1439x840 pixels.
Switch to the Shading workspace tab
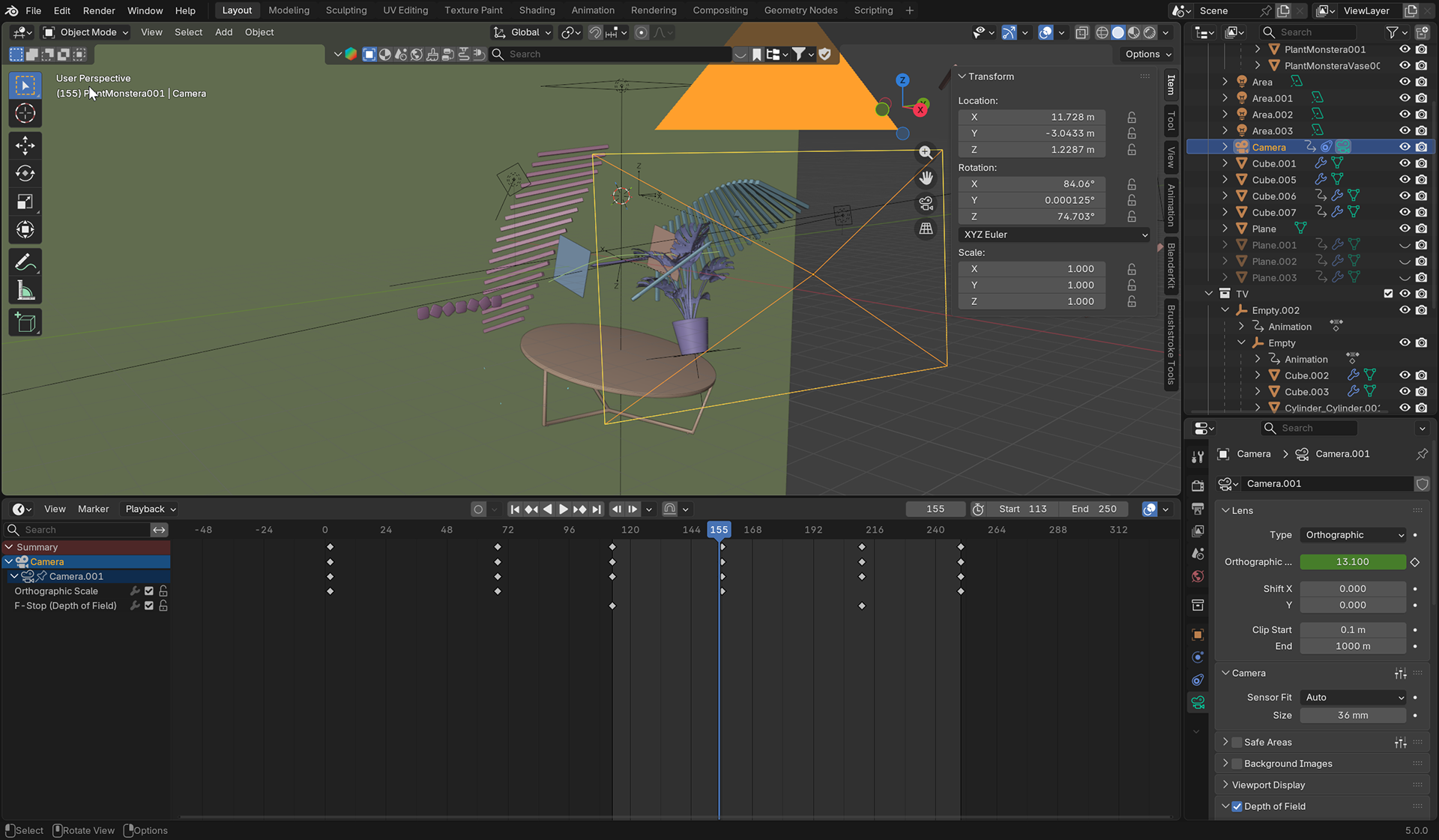pos(537,10)
